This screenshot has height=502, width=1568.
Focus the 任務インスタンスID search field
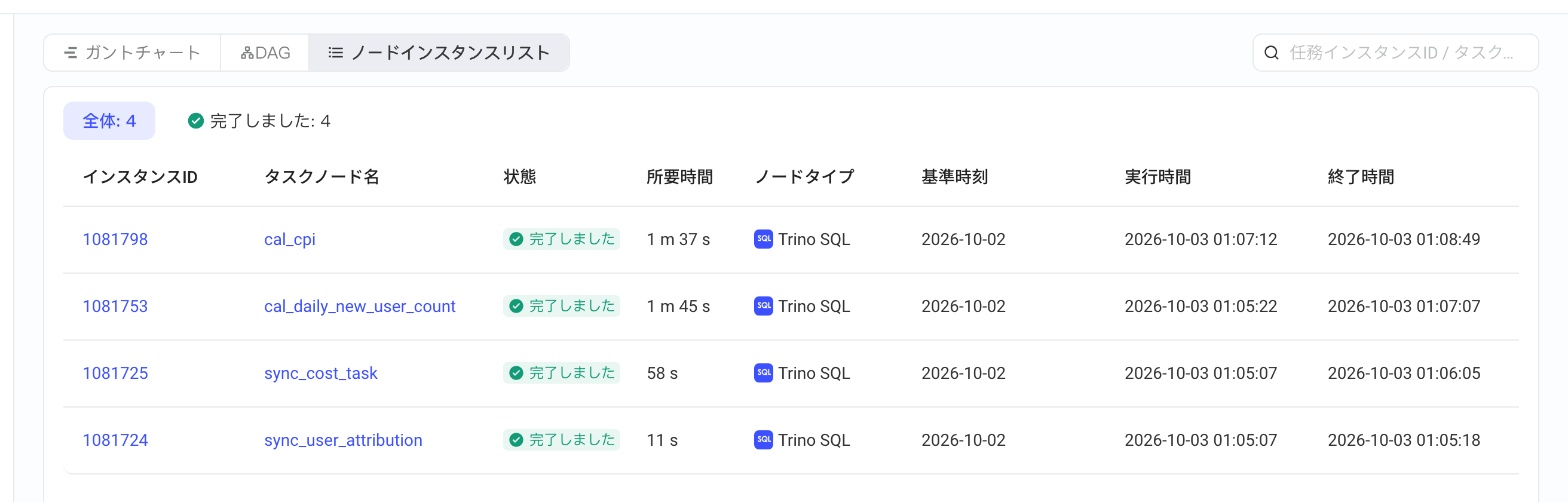1395,53
